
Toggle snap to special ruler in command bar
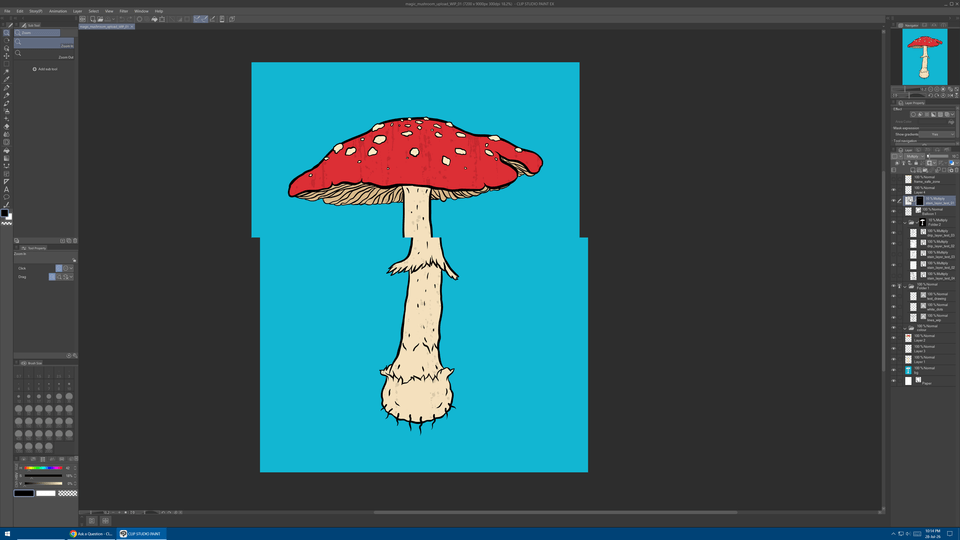[x=204, y=19]
